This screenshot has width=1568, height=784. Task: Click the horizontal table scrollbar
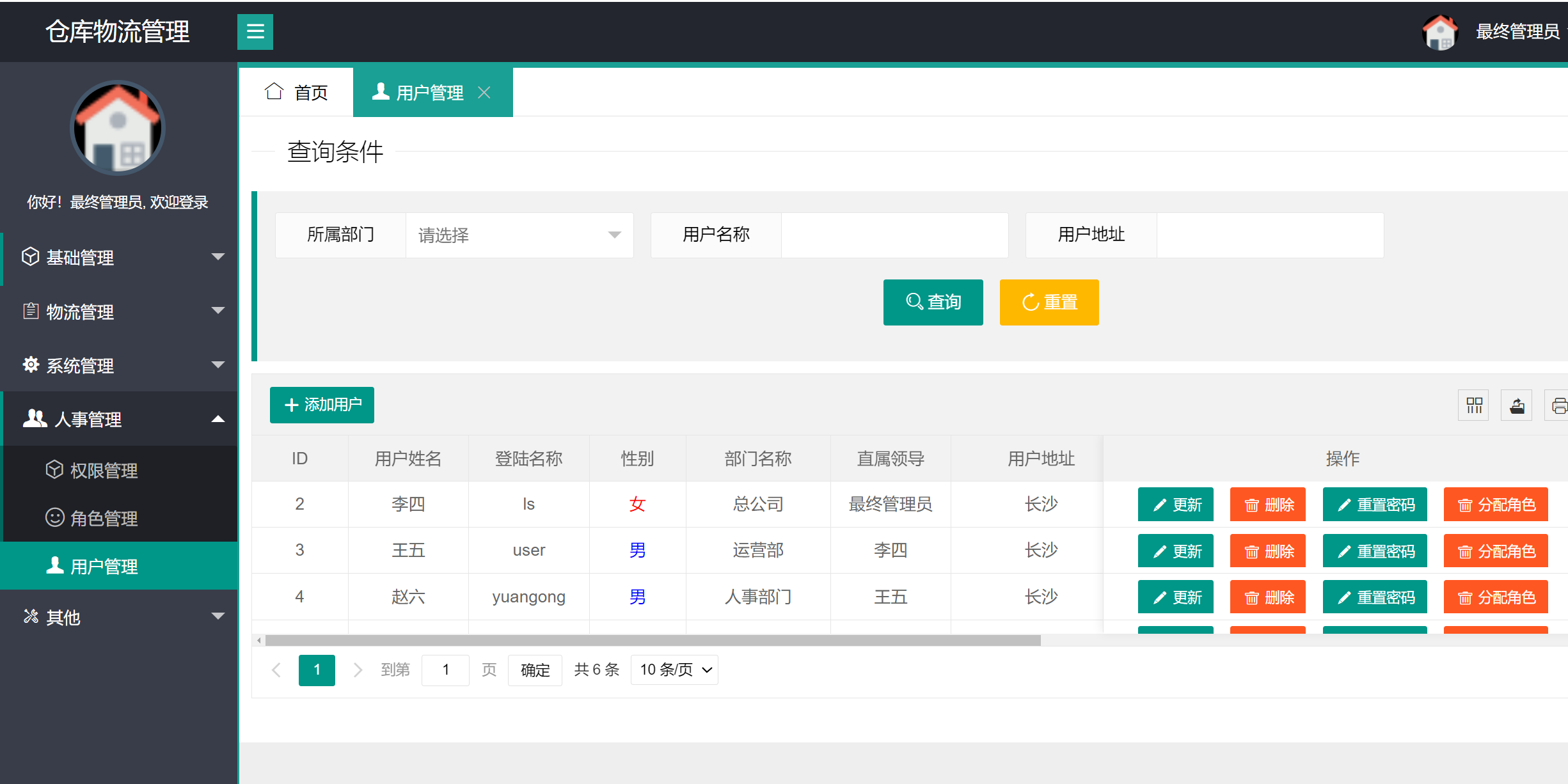pyautogui.click(x=653, y=640)
